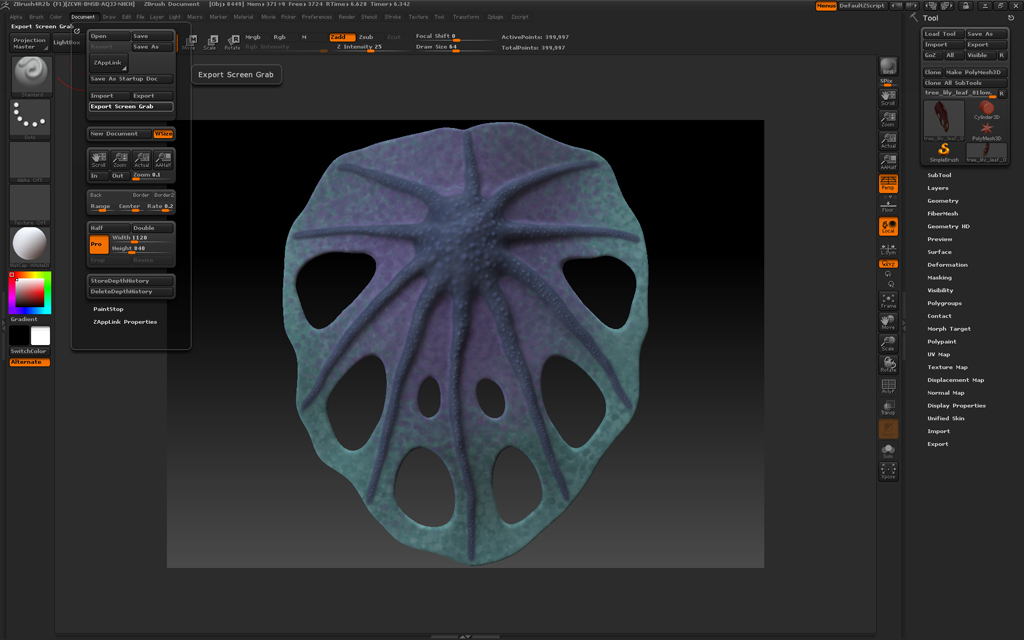Open the Render menu

[x=347, y=17]
